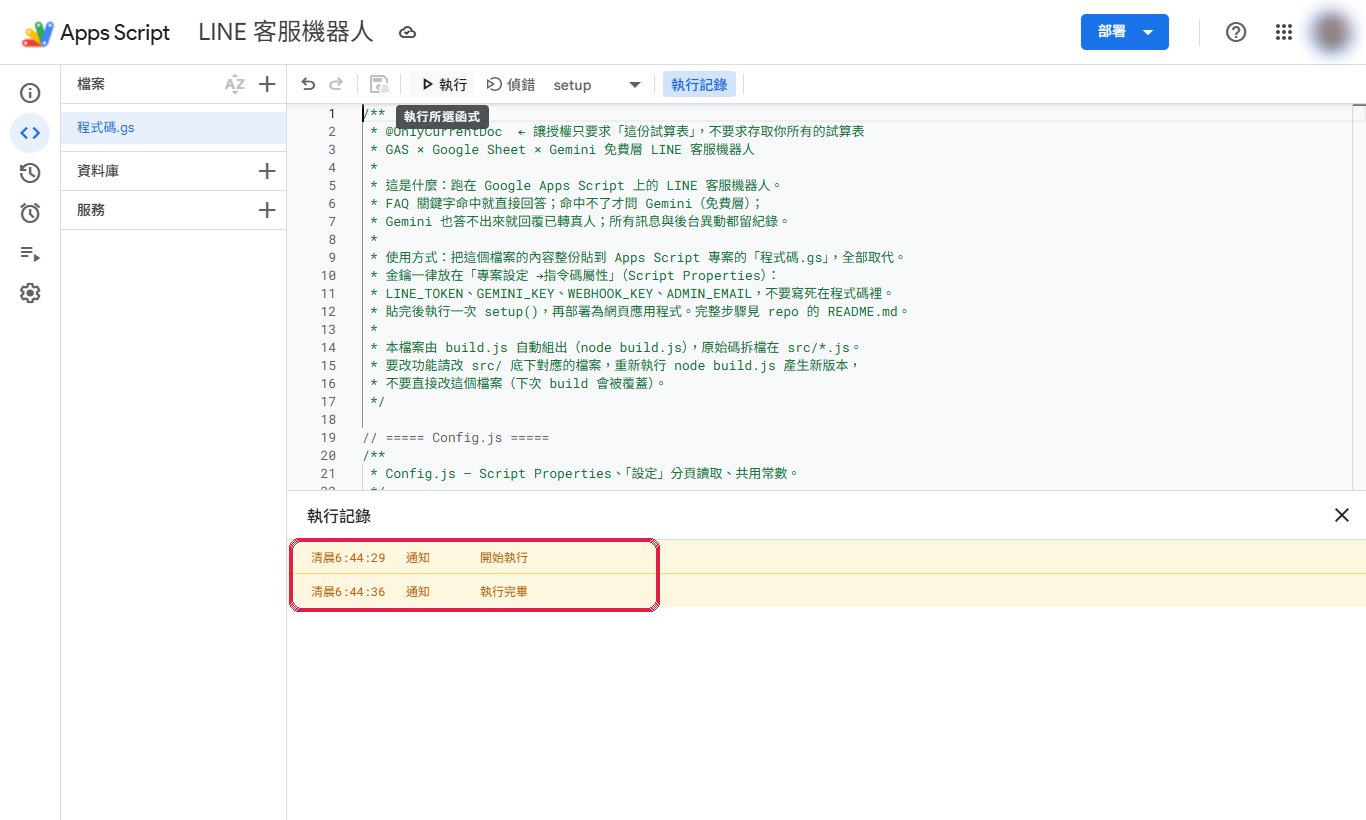1366x820 pixels.
Task: Click the 執行完畢 log entry
Action: tap(504, 592)
